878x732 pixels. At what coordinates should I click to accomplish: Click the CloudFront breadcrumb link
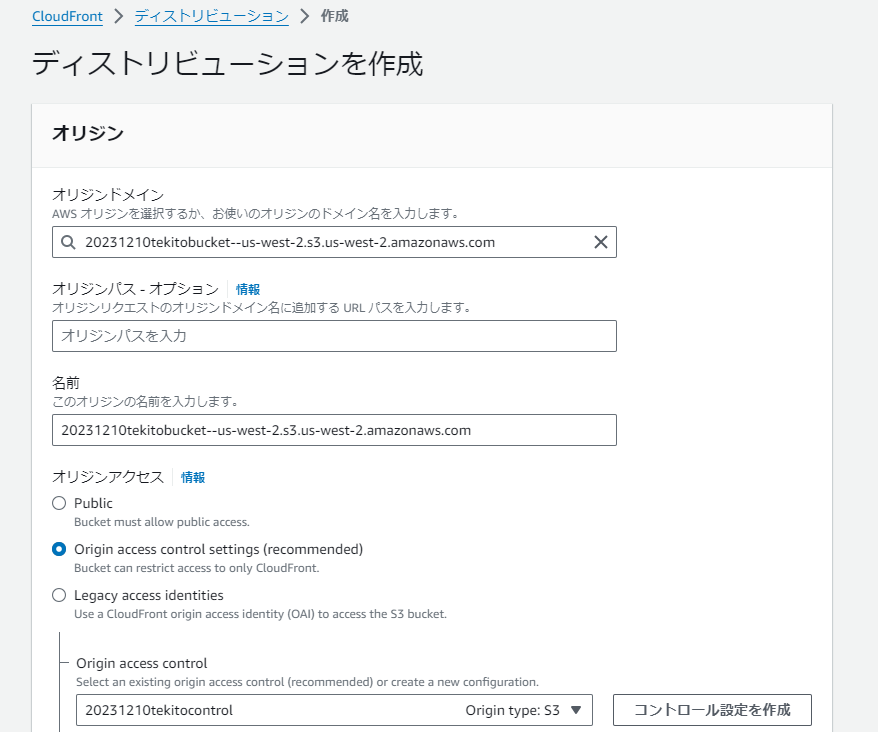tap(67, 16)
